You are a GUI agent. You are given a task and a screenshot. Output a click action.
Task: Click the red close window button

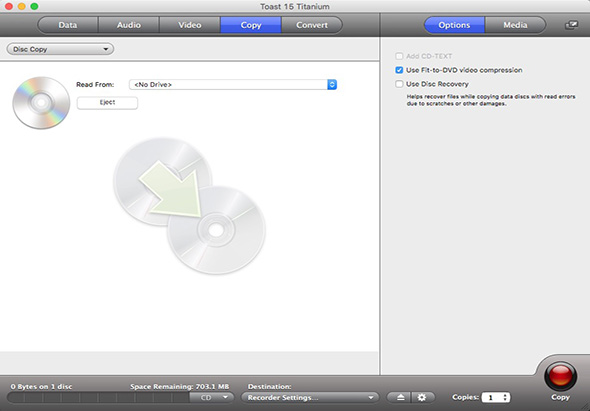pos(8,6)
